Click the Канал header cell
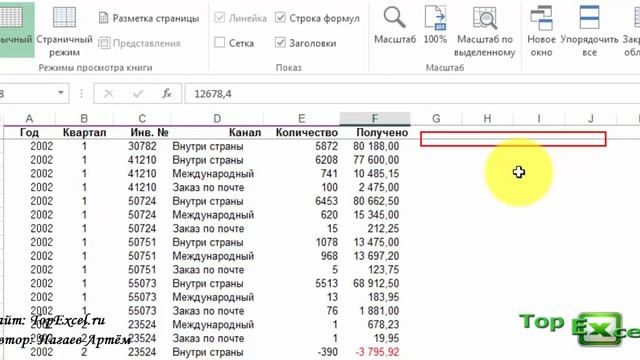Image resolution: width=640 pixels, height=360 pixels. coord(217,133)
